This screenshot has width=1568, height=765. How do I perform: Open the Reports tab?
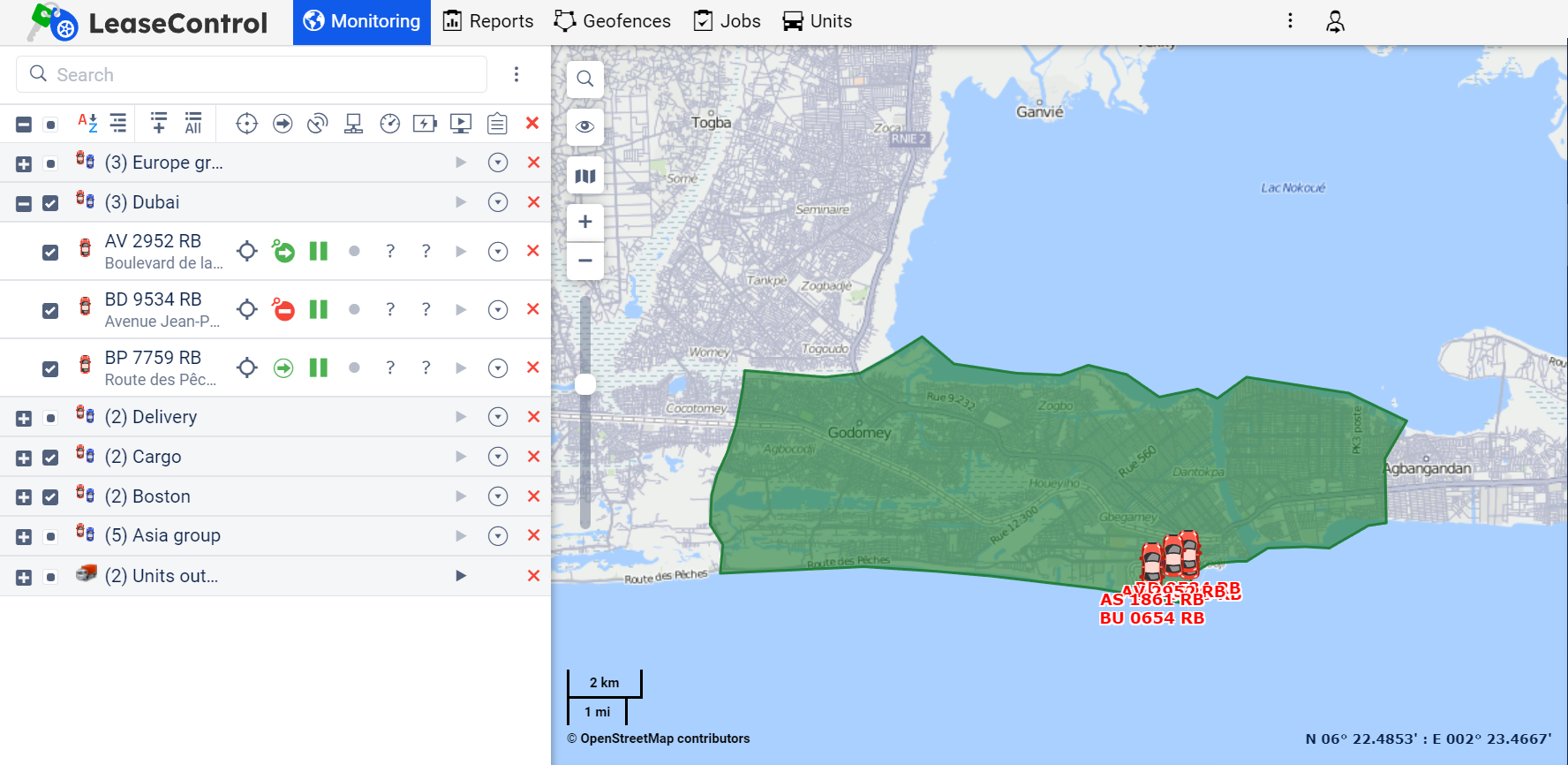pyautogui.click(x=488, y=21)
